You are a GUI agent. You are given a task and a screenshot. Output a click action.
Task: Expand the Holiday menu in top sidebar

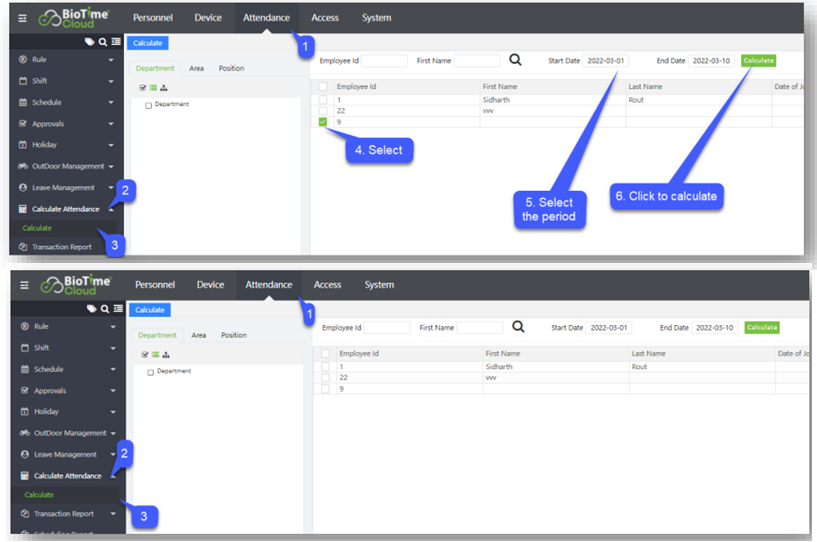[x=111, y=145]
